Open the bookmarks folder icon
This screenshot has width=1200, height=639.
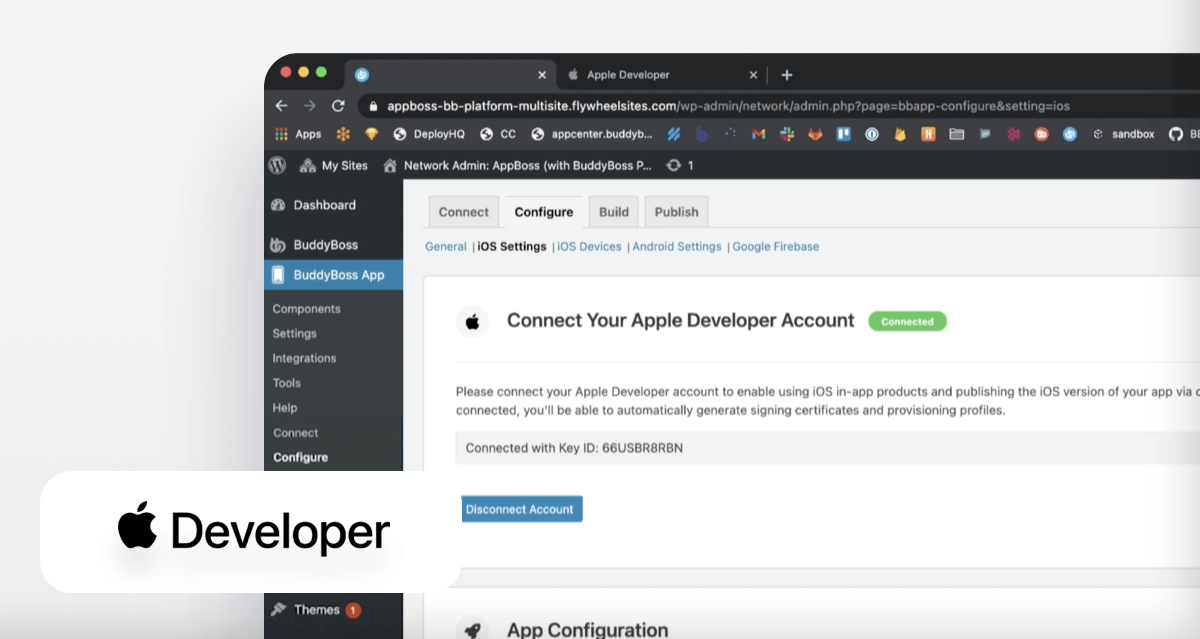pyautogui.click(x=957, y=134)
